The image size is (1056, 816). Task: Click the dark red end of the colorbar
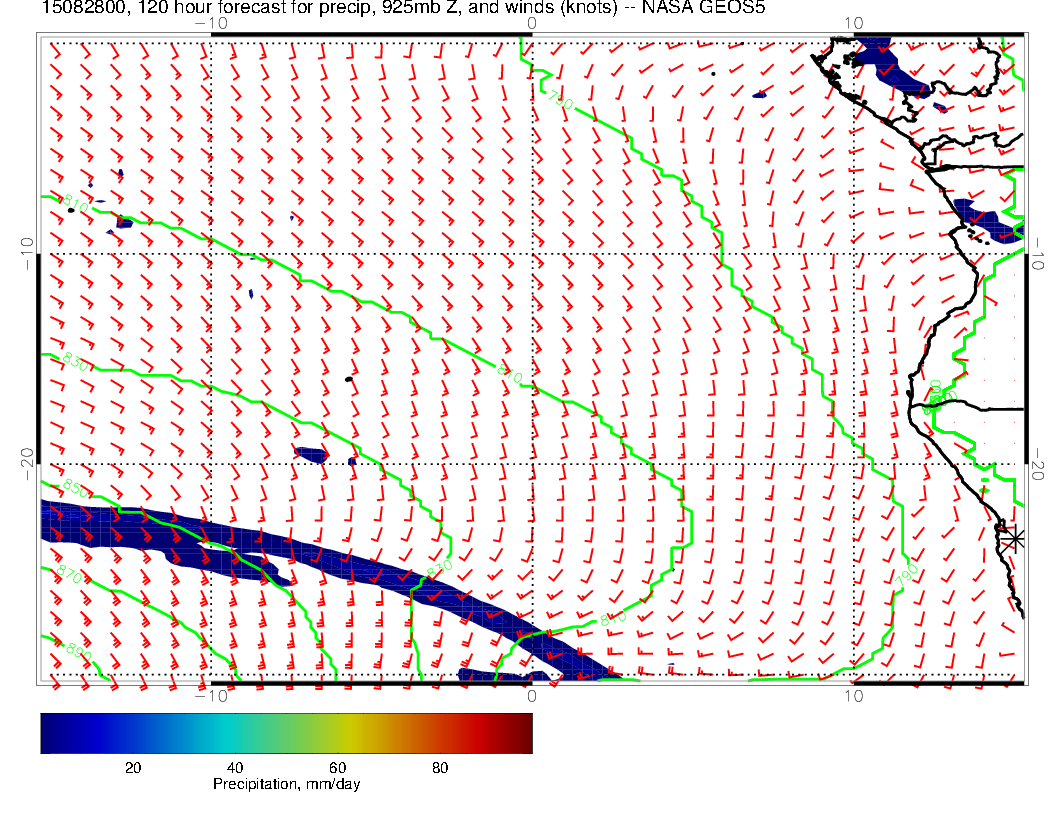coord(524,732)
